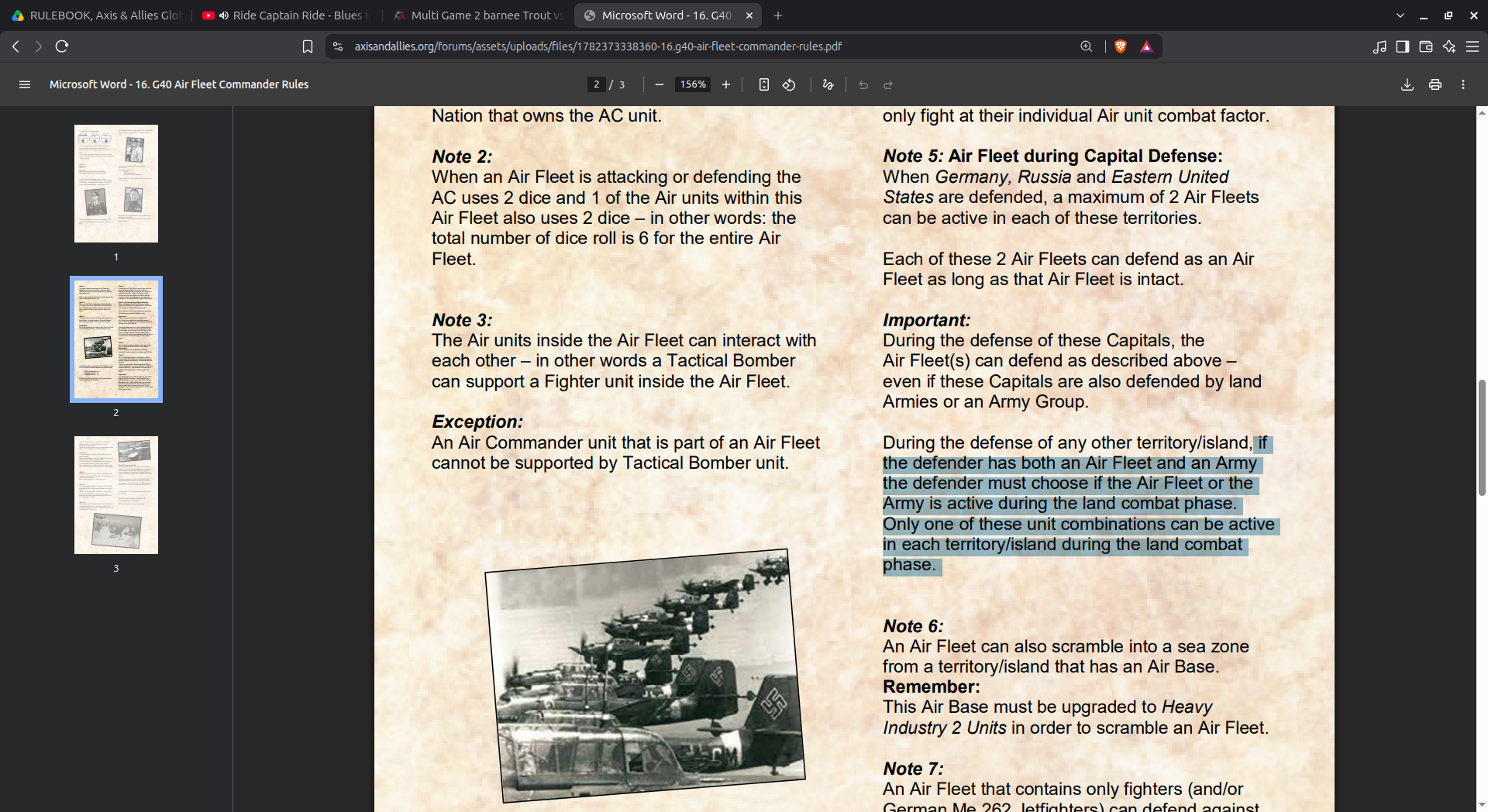This screenshot has height=812, width=1488.
Task: Click the Stuka aircraft photo
Action: point(645,676)
